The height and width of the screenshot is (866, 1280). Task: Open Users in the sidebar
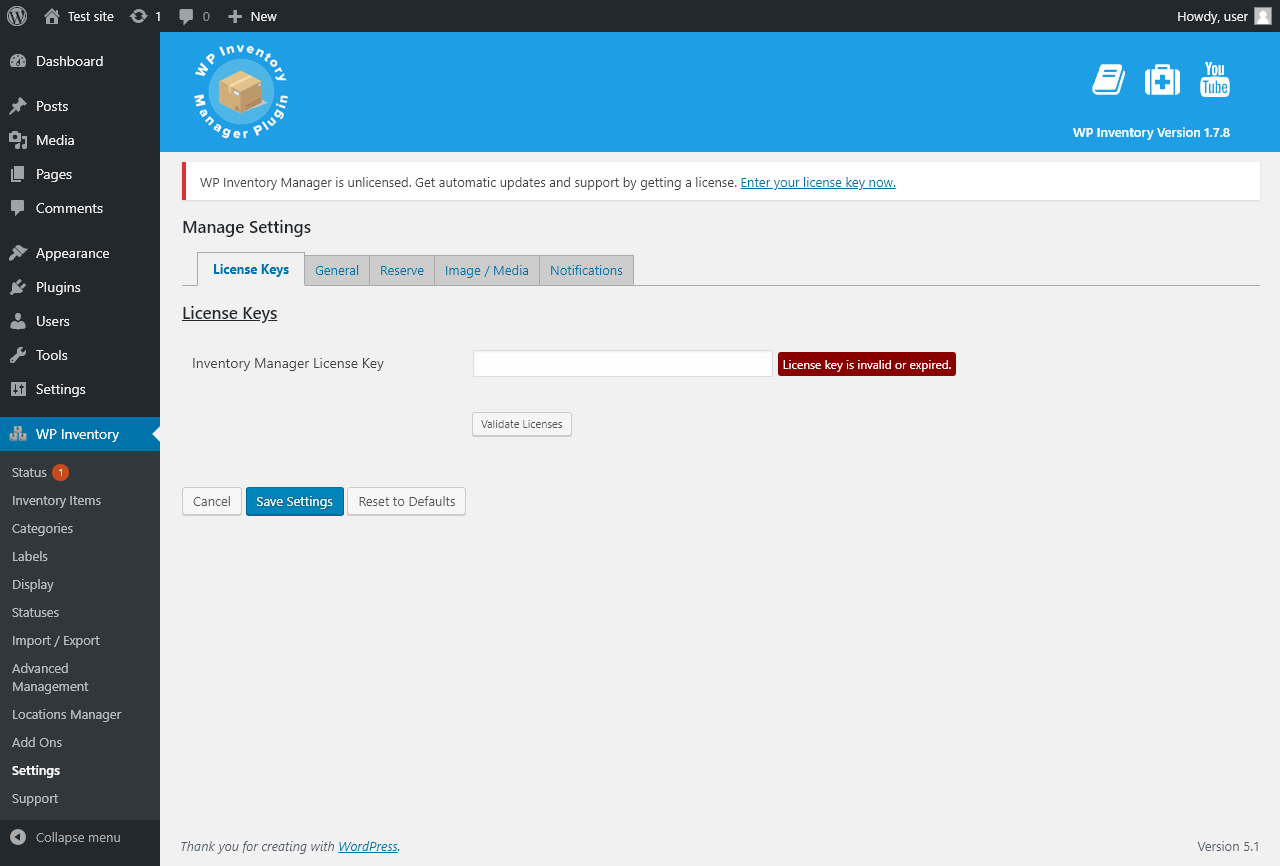(x=80, y=321)
